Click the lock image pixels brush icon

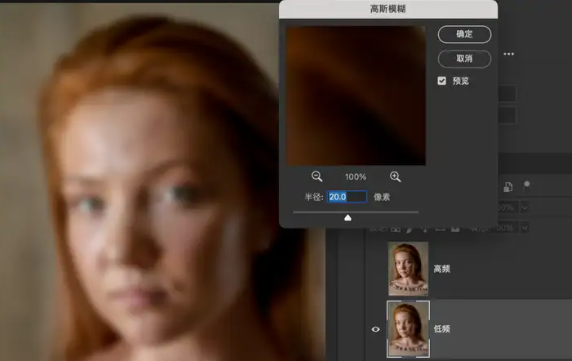click(x=410, y=229)
